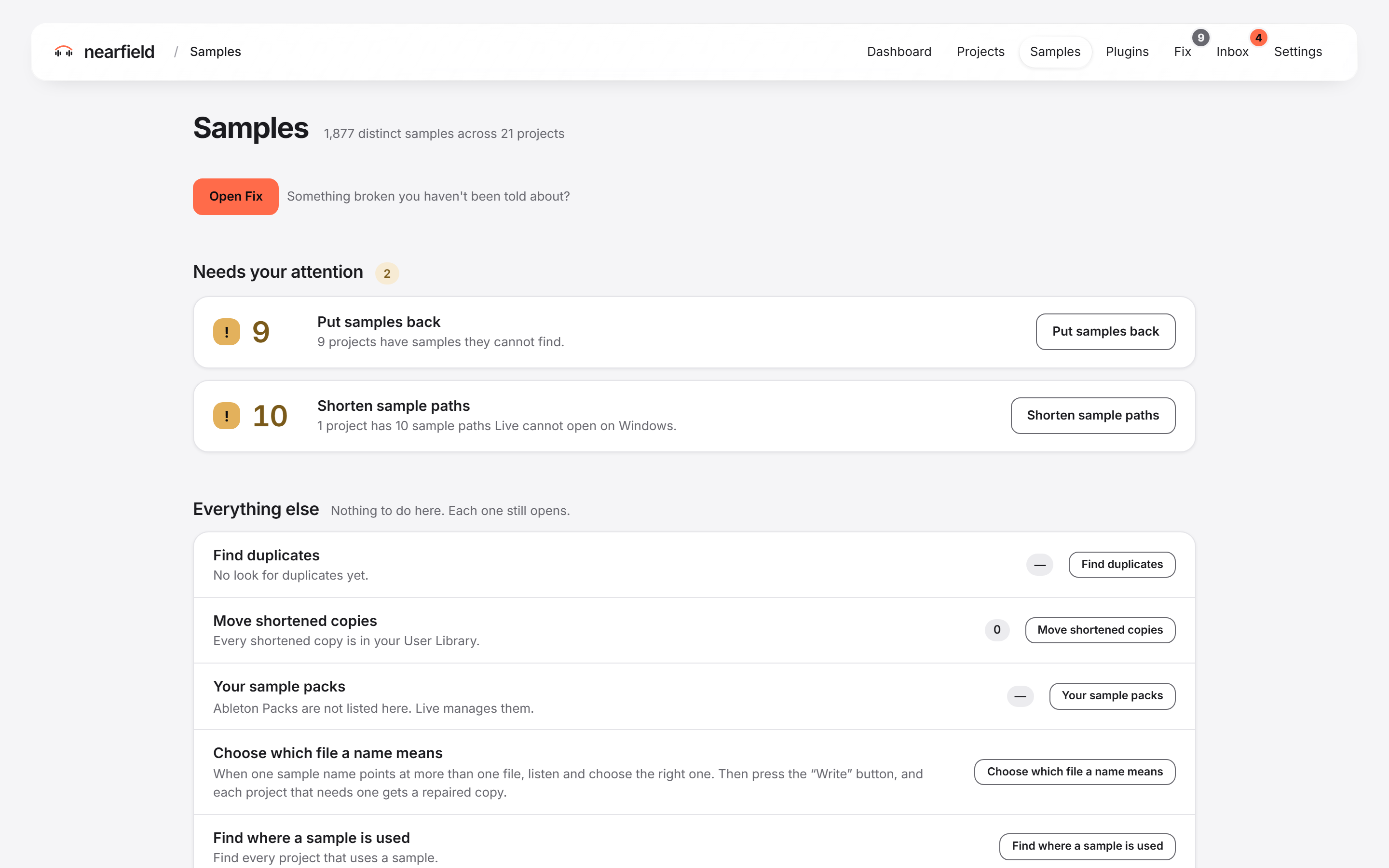Click the Put samples back button
The height and width of the screenshot is (868, 1389).
coord(1105,332)
